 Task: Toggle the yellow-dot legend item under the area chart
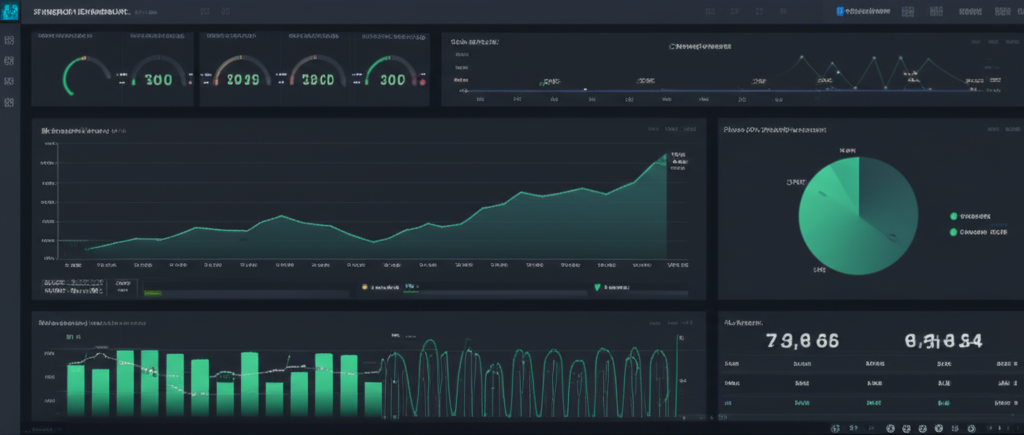coord(364,287)
